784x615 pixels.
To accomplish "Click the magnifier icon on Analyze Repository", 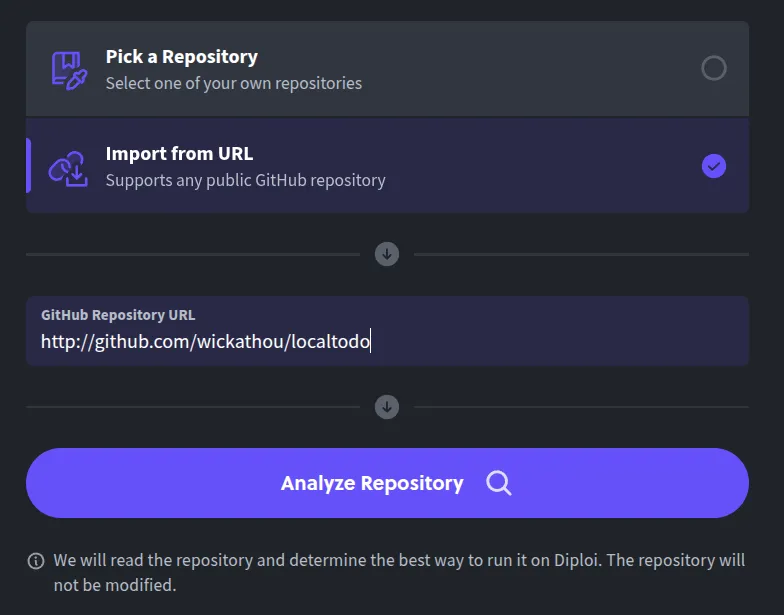I will (499, 483).
